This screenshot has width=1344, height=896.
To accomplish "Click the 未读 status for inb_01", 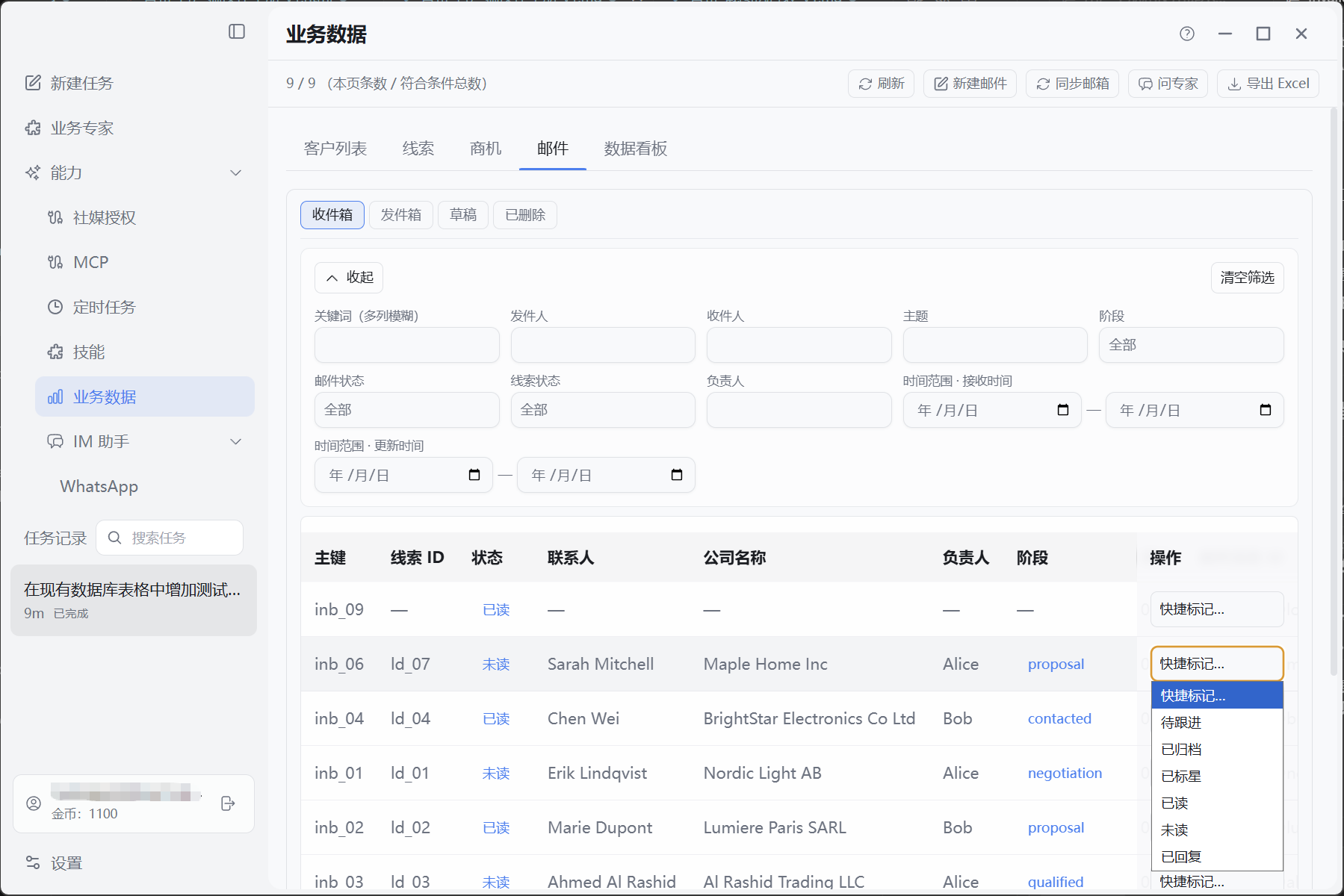I will 496,774.
